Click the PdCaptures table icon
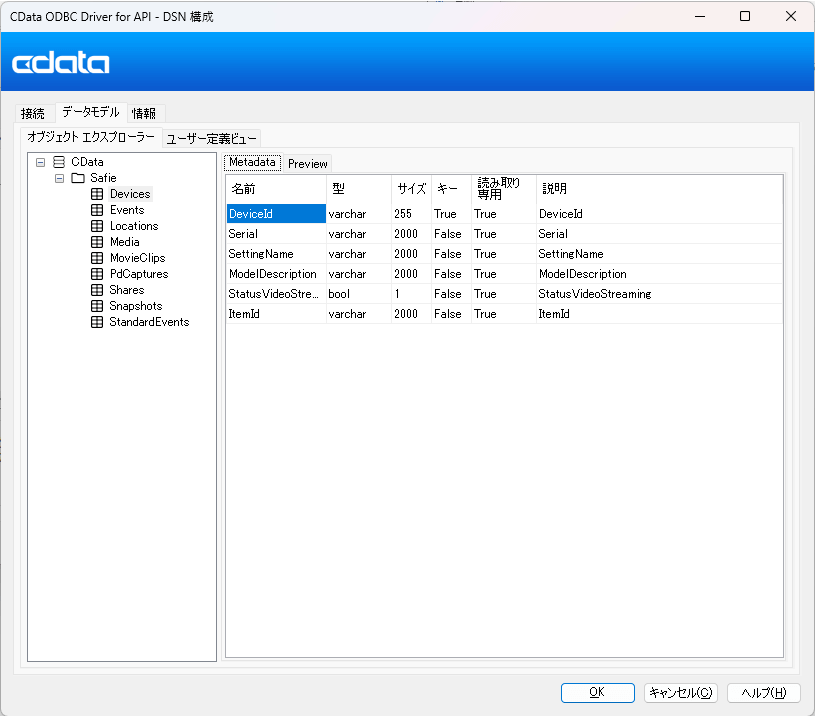Screen dimensions: 815x716 coord(97,274)
